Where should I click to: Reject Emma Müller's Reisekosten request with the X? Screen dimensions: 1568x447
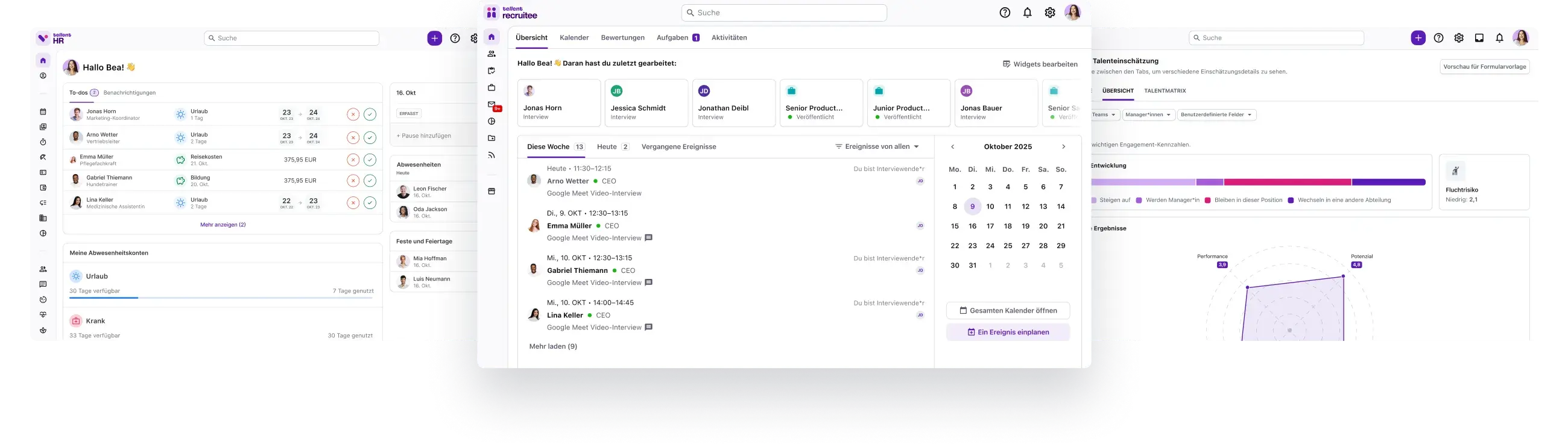353,160
